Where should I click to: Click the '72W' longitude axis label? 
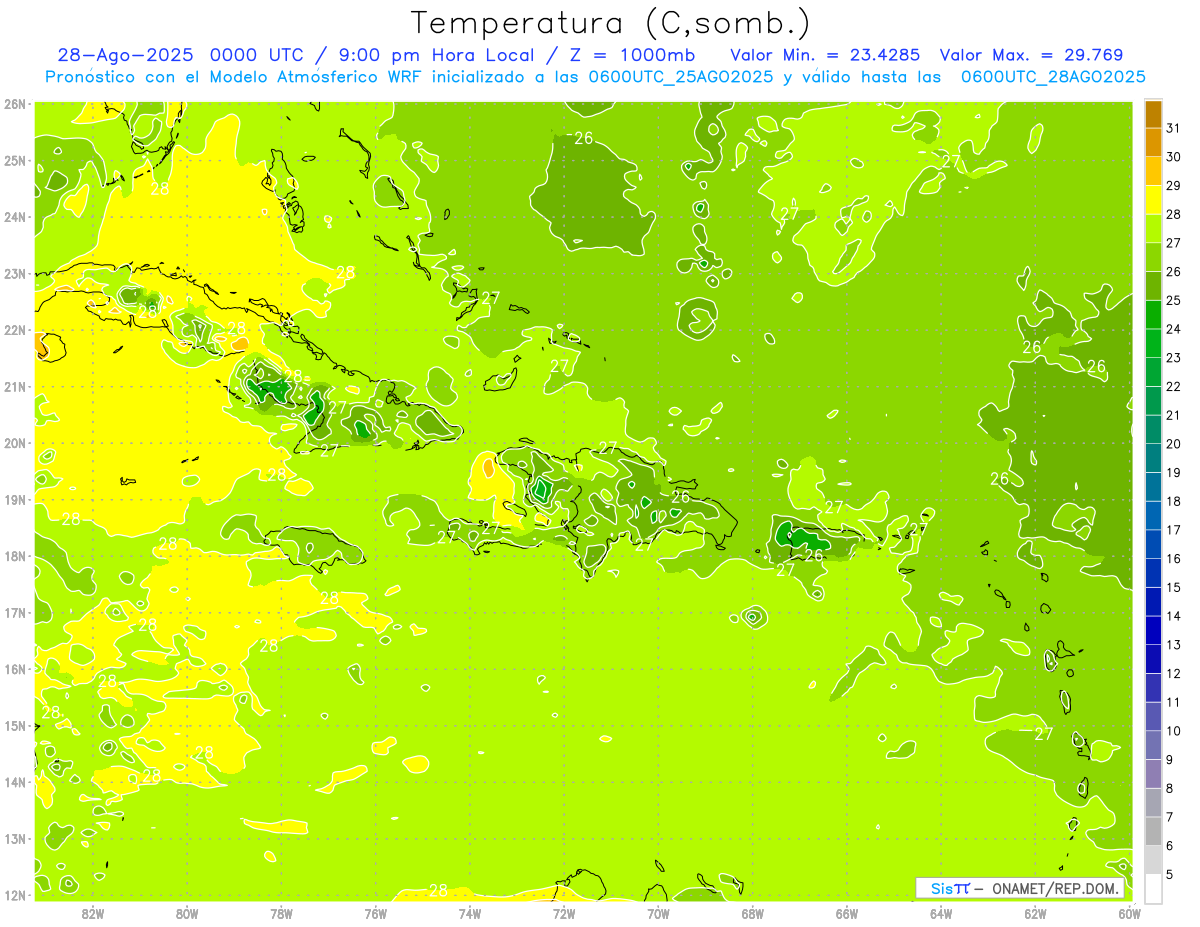(x=564, y=912)
